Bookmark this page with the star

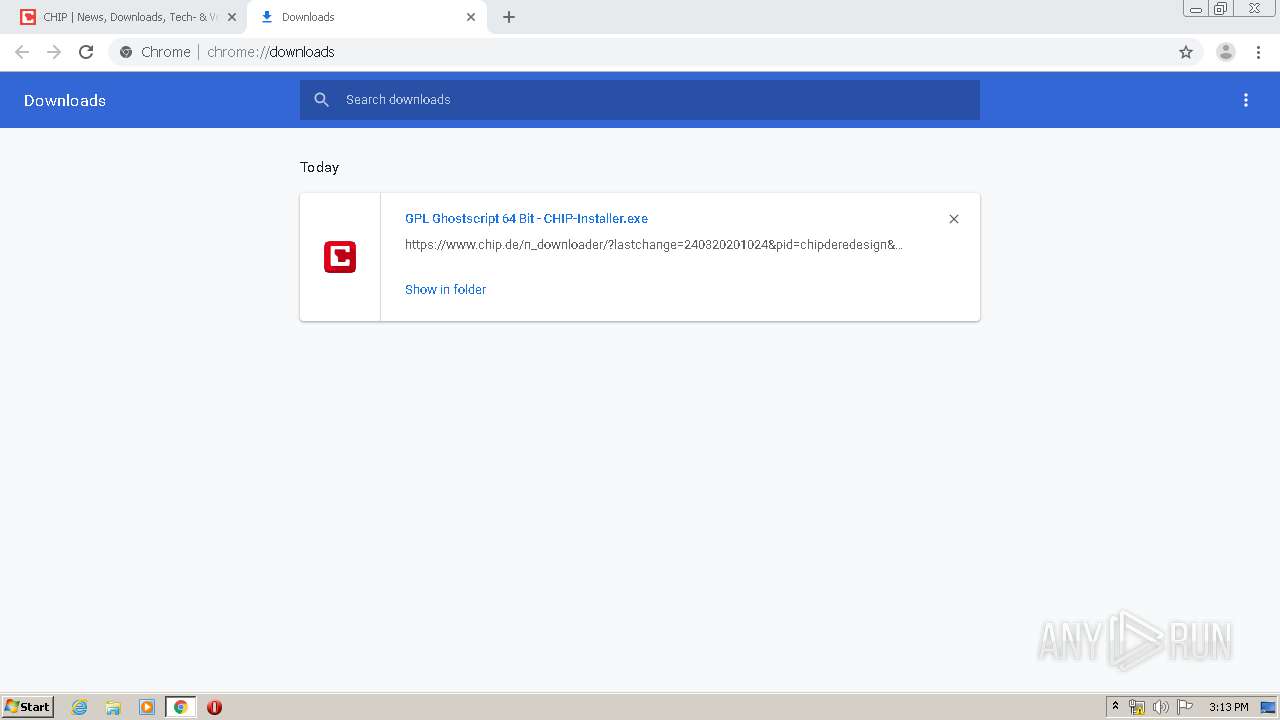coord(1186,52)
